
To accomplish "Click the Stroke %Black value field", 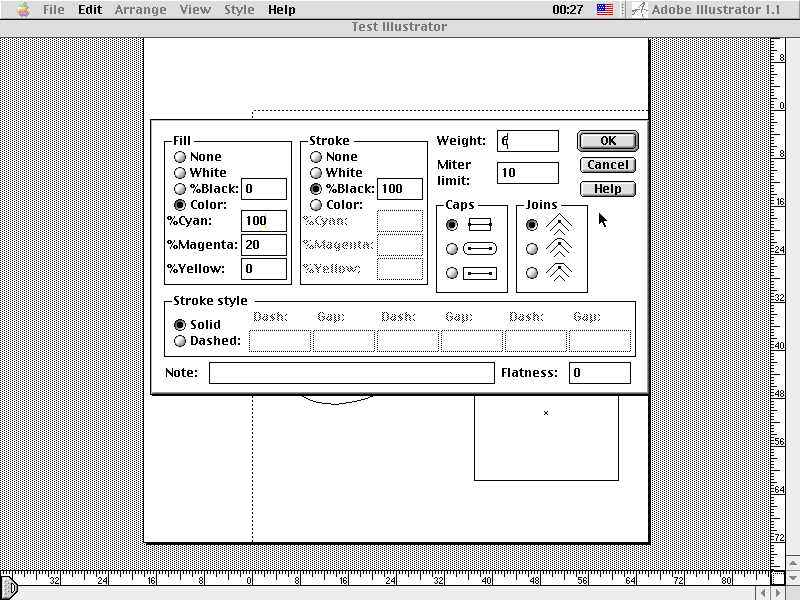I will [x=400, y=189].
